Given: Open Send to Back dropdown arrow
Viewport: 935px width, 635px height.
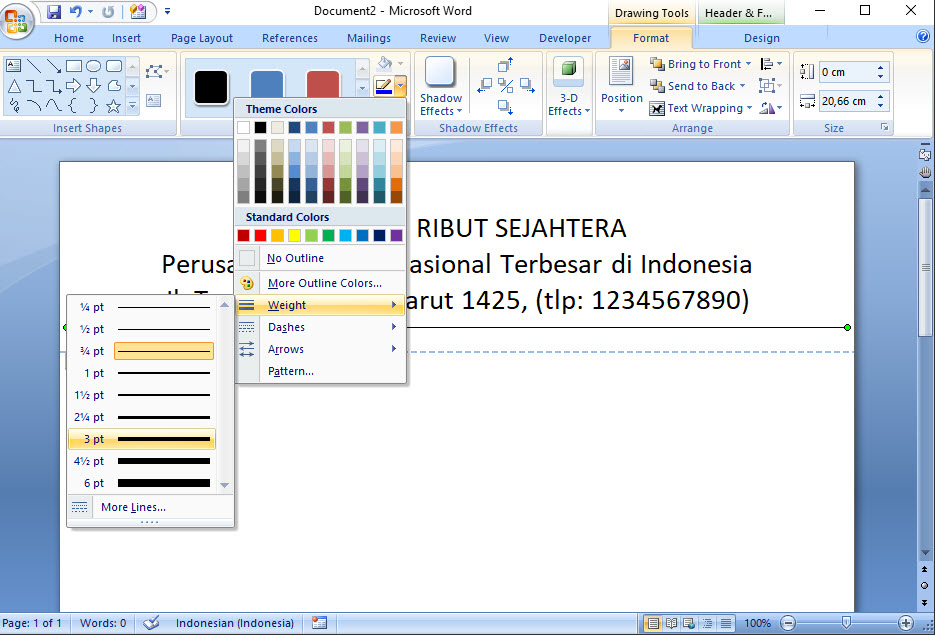Looking at the screenshot, I should [x=742, y=86].
